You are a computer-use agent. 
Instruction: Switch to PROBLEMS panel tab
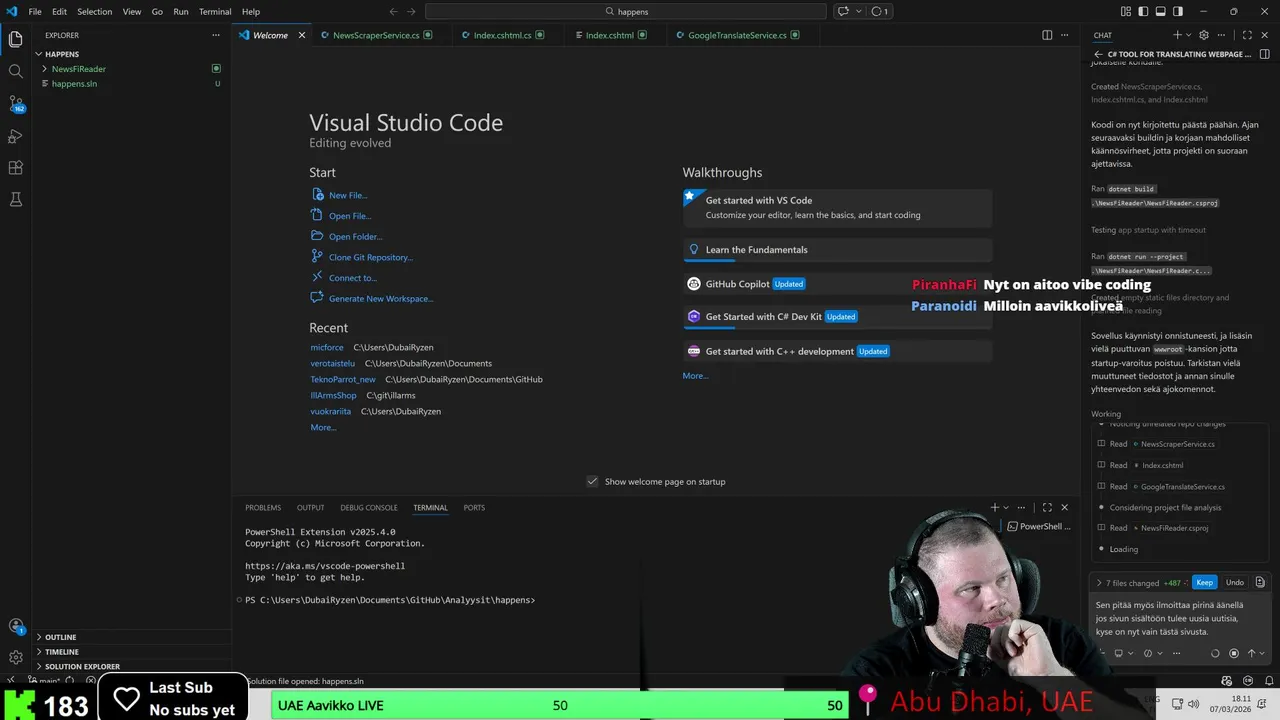click(x=263, y=508)
